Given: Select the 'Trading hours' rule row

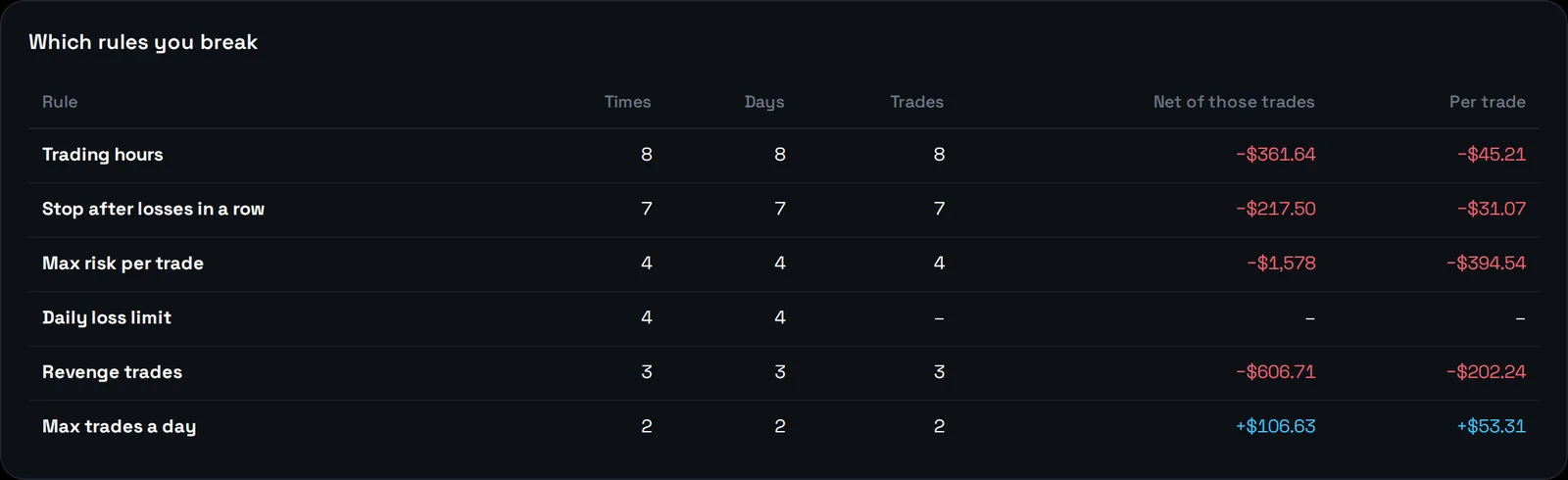Looking at the screenshot, I should 784,155.
